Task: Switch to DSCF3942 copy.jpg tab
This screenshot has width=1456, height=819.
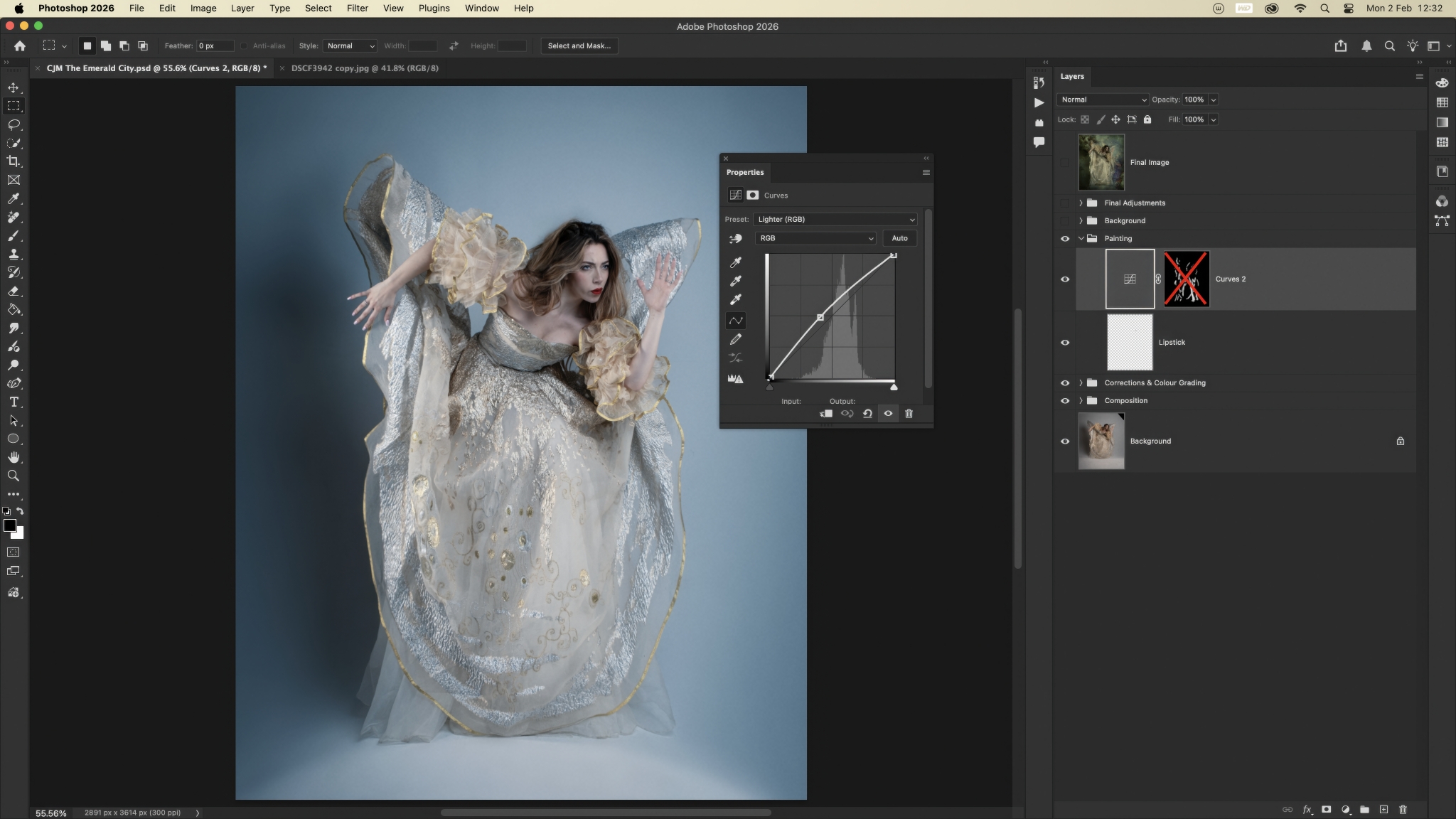Action: [x=364, y=68]
